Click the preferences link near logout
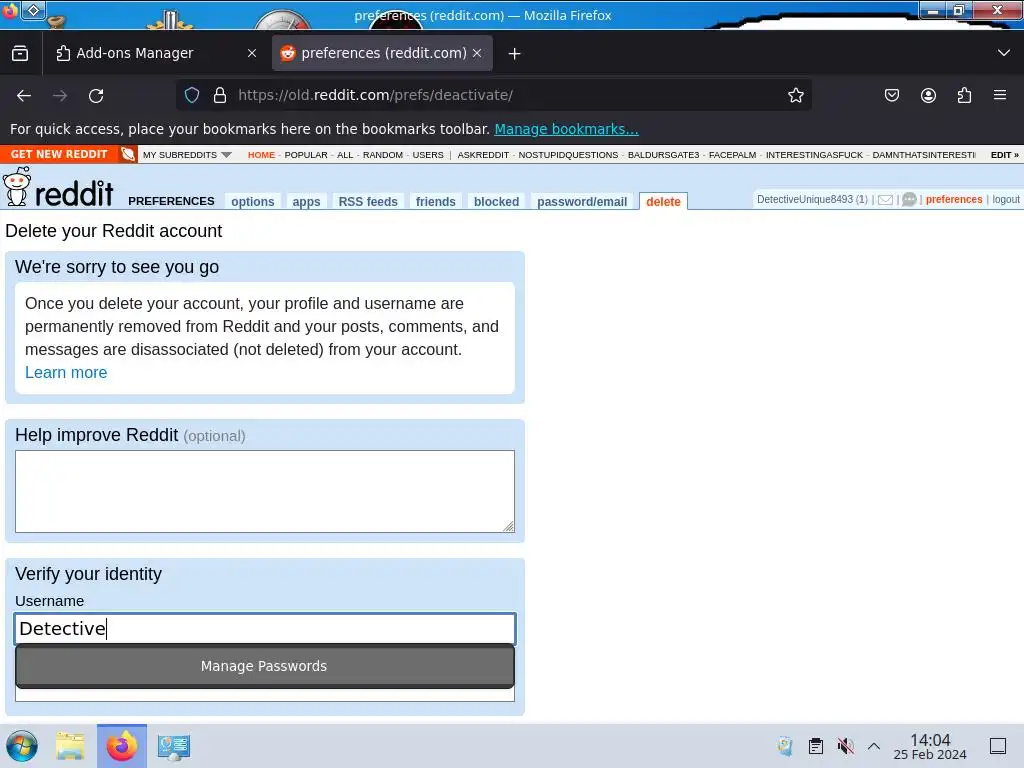The image size is (1024, 768). [953, 199]
